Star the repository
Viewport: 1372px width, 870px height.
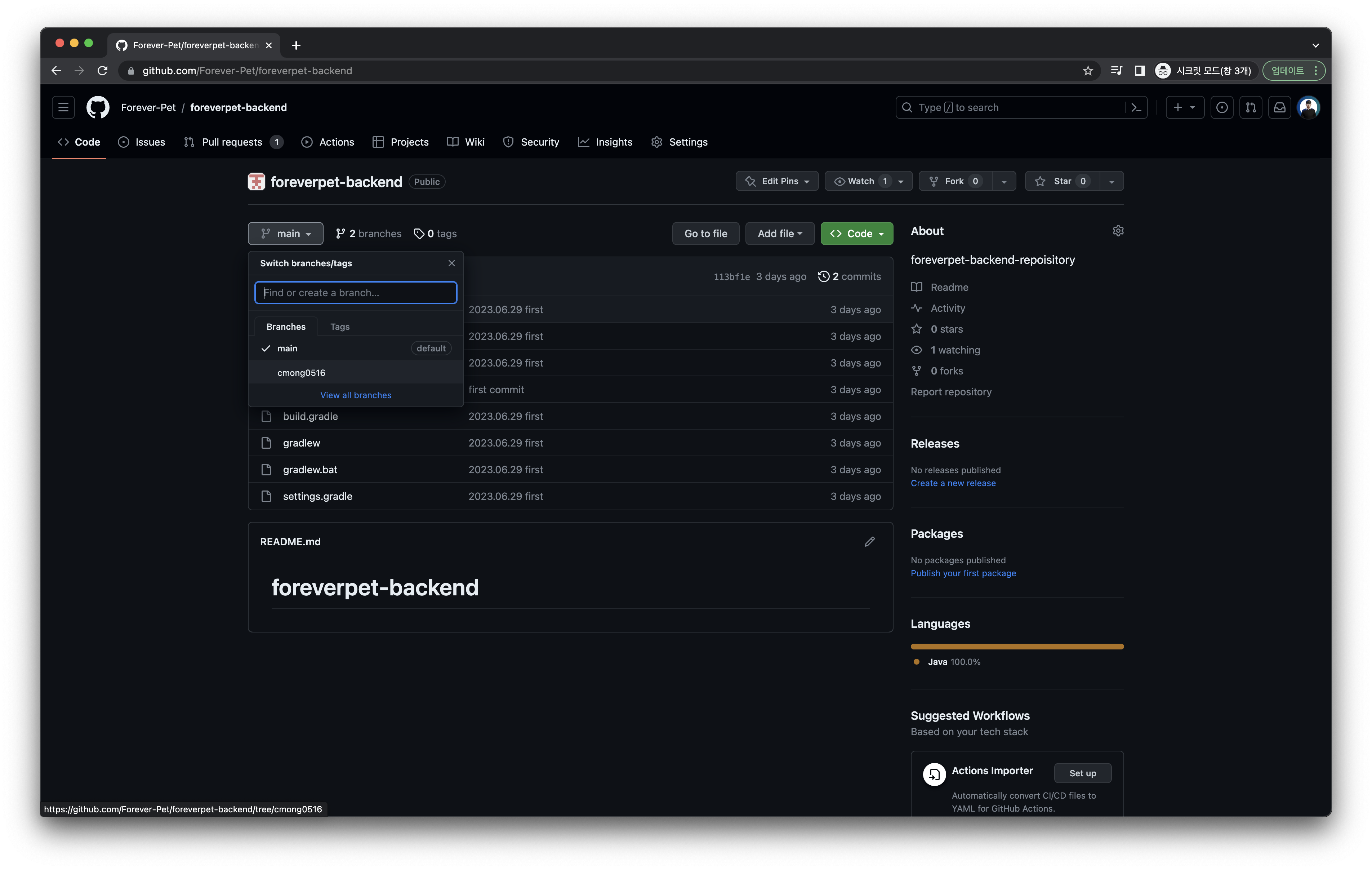coord(1062,181)
